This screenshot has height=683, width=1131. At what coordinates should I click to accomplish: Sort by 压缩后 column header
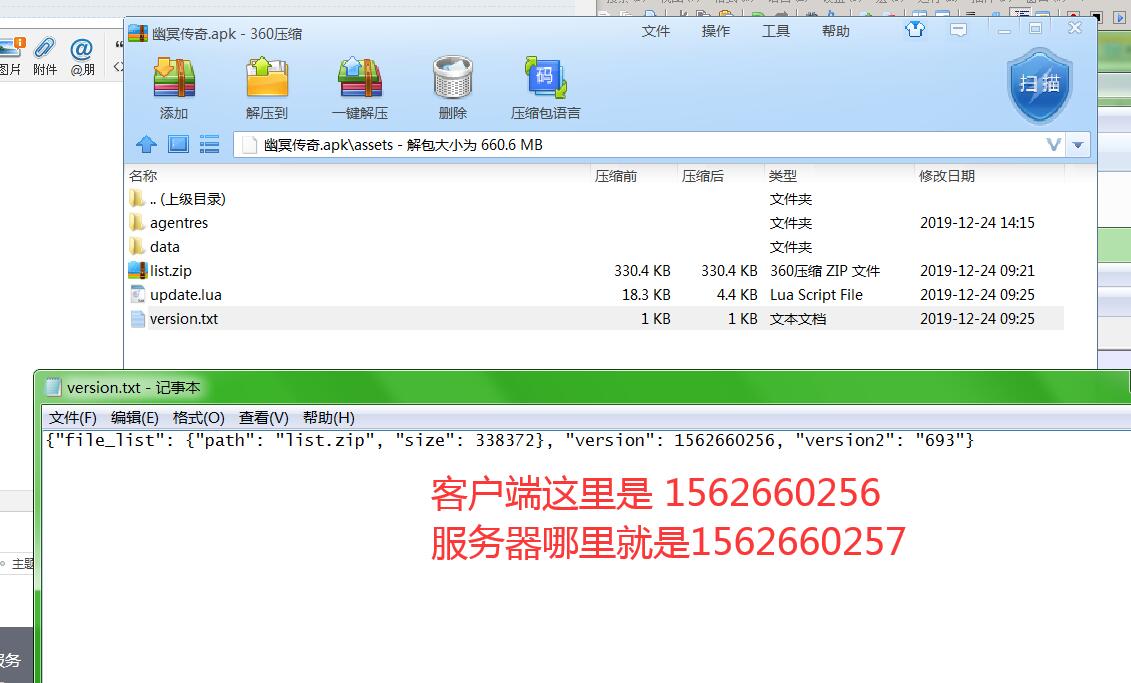703,176
